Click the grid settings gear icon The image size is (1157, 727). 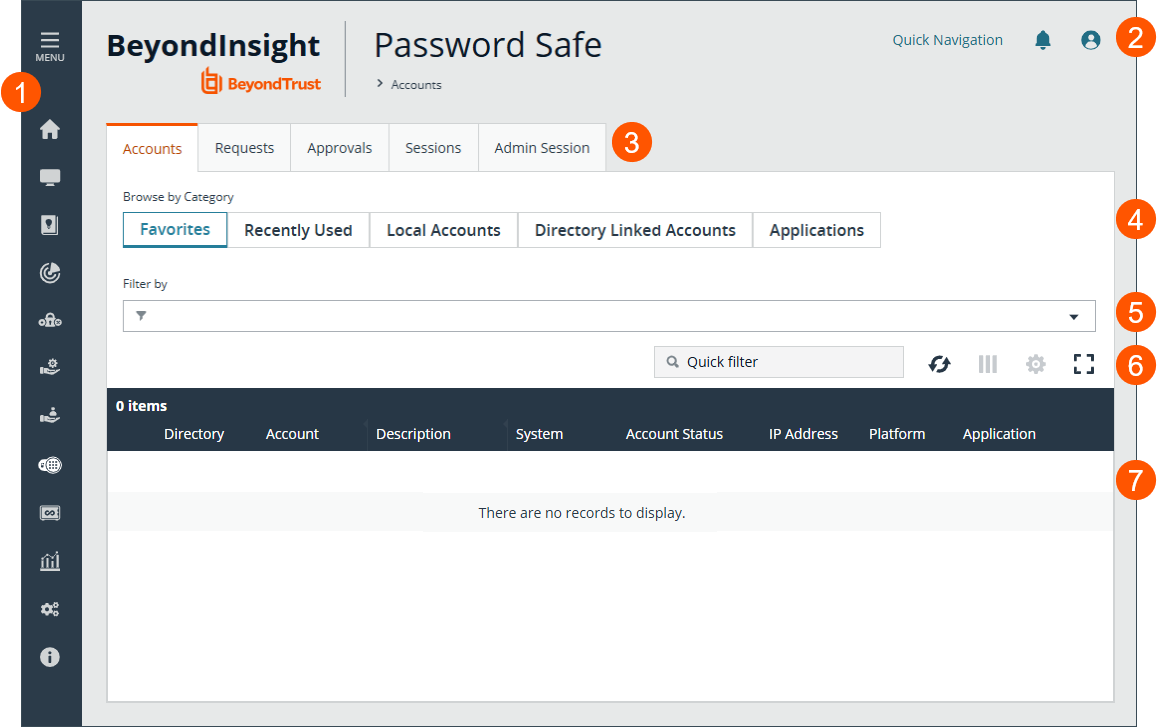[x=1035, y=363]
